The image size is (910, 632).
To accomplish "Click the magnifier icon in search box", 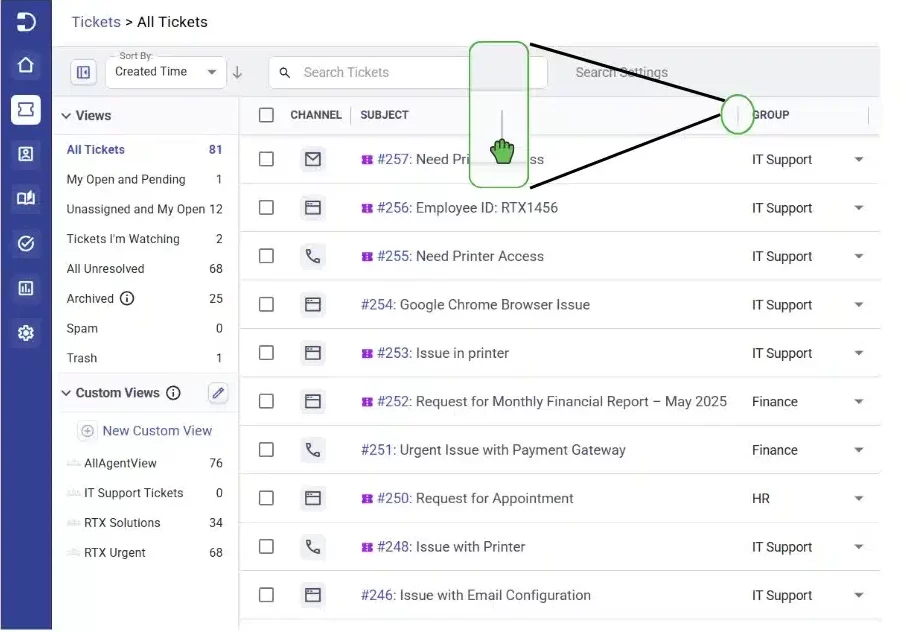I will (x=285, y=73).
